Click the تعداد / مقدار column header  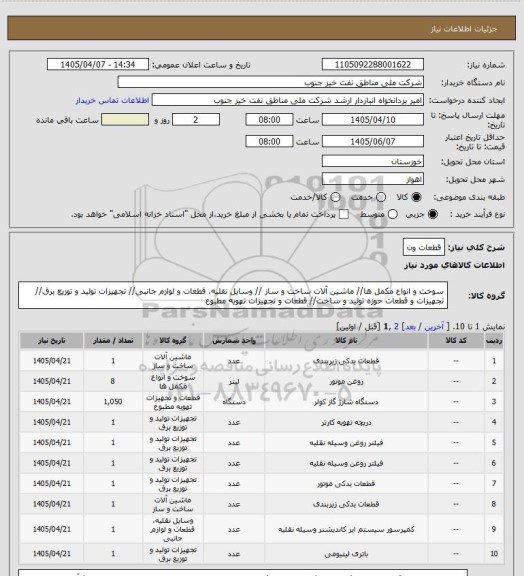[113, 341]
